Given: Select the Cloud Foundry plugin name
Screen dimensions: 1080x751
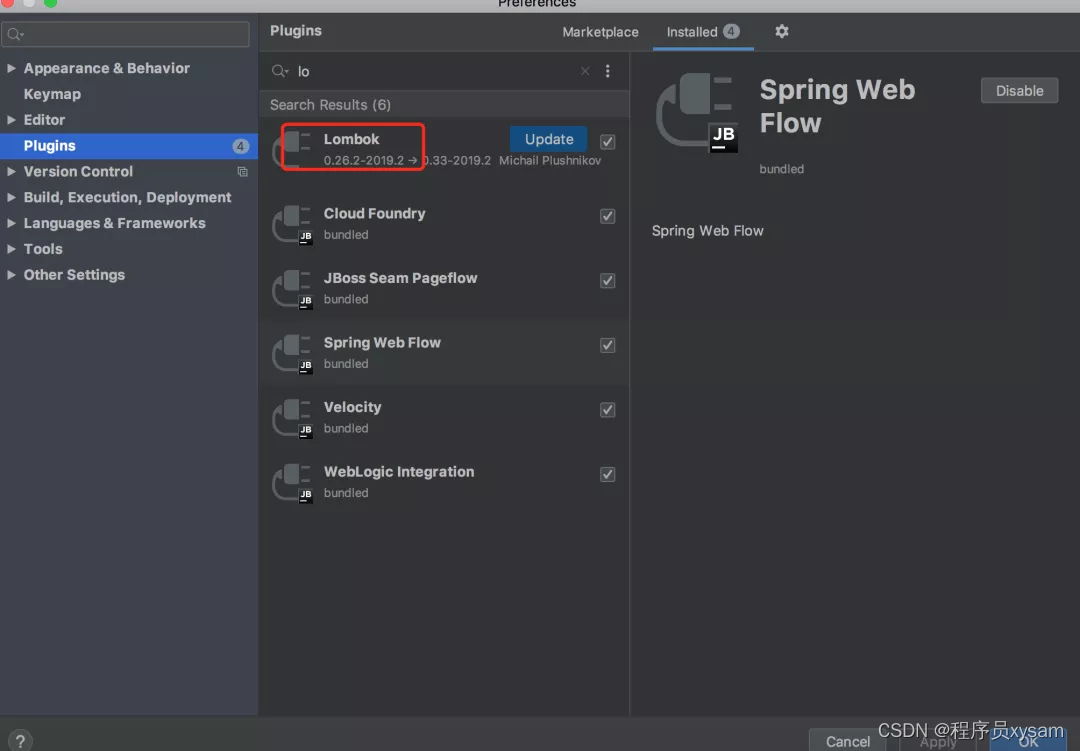Looking at the screenshot, I should [375, 214].
